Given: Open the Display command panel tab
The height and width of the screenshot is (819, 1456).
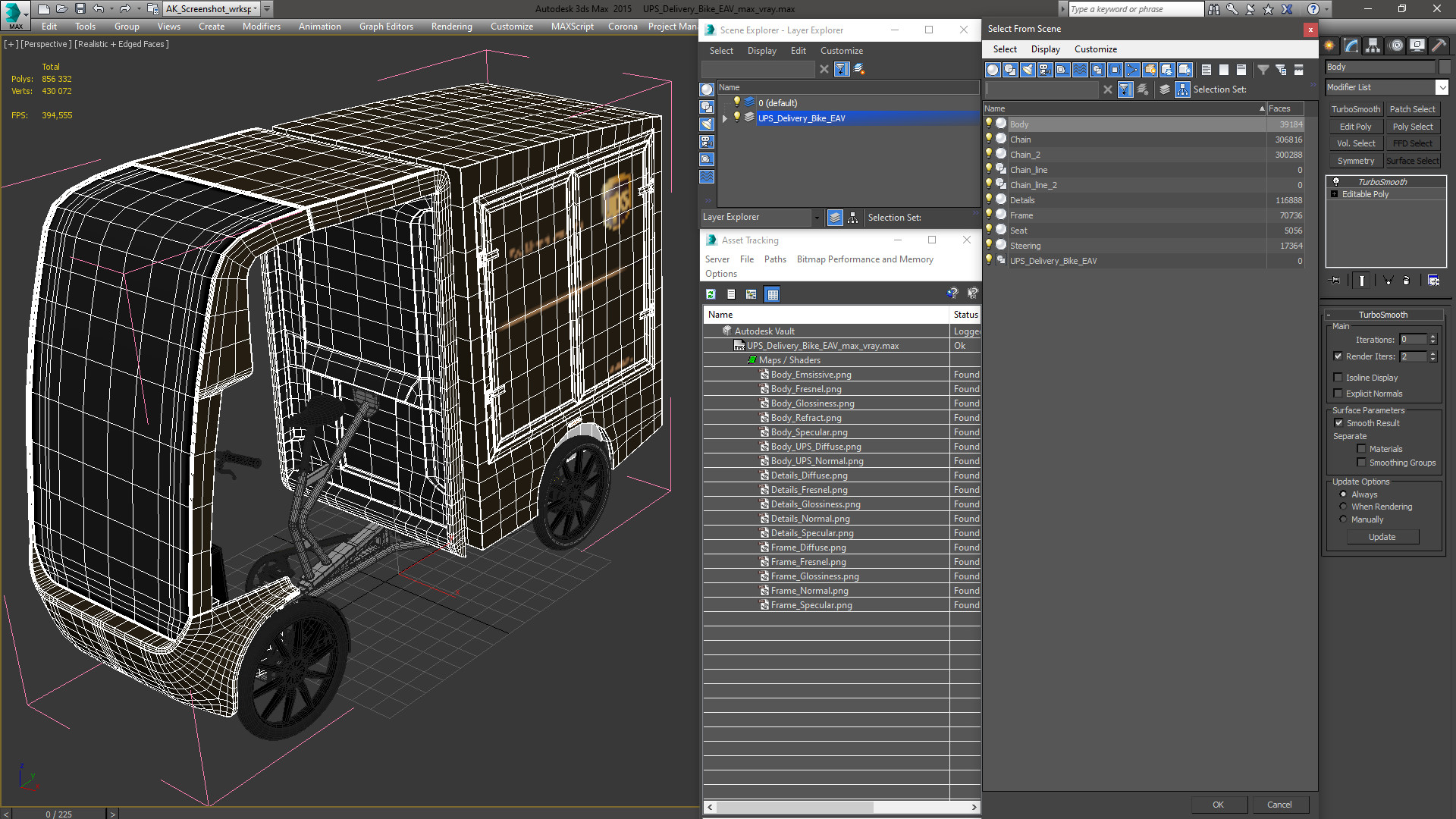Looking at the screenshot, I should point(1417,45).
